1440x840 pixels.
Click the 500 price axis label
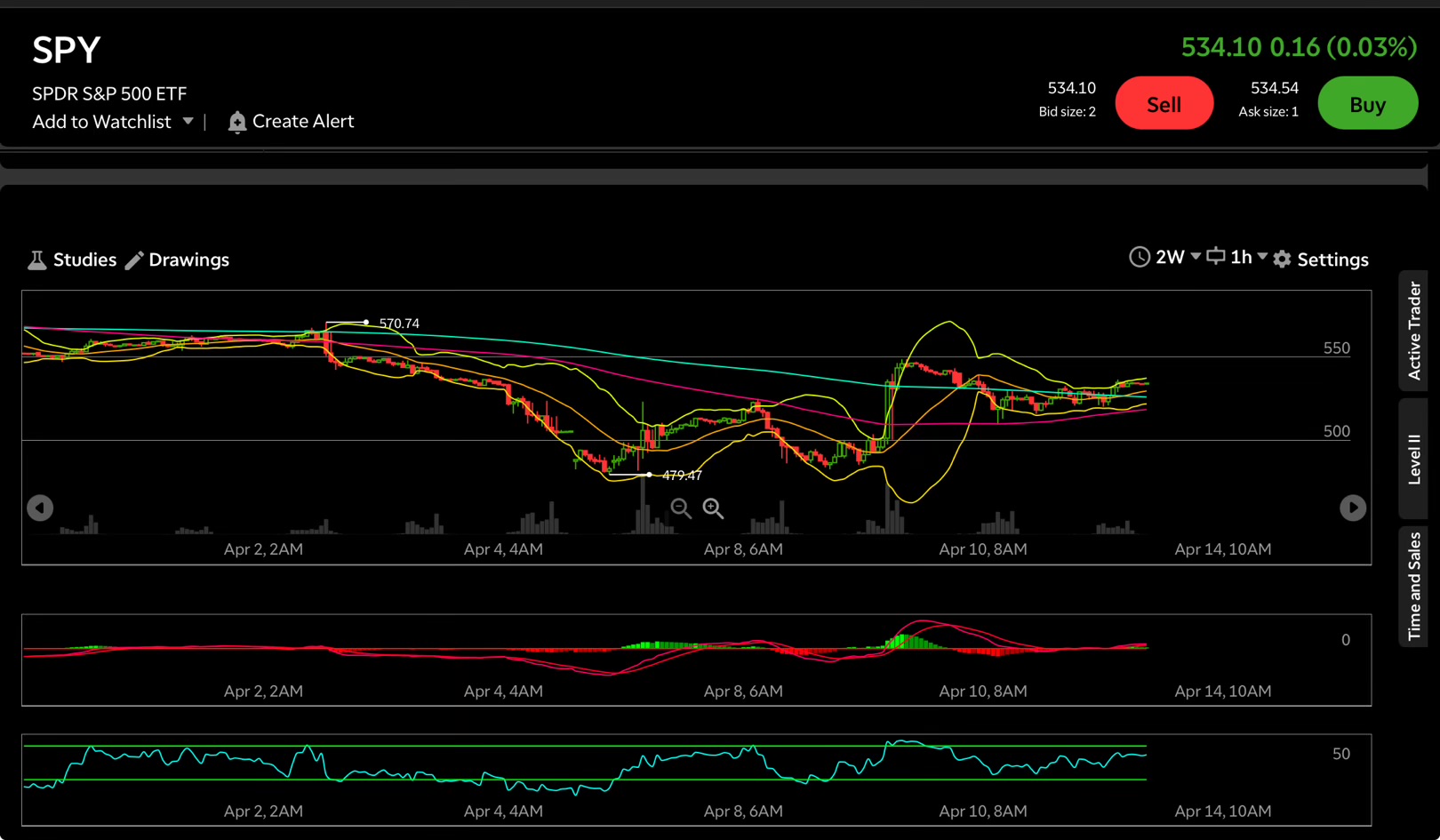1337,431
